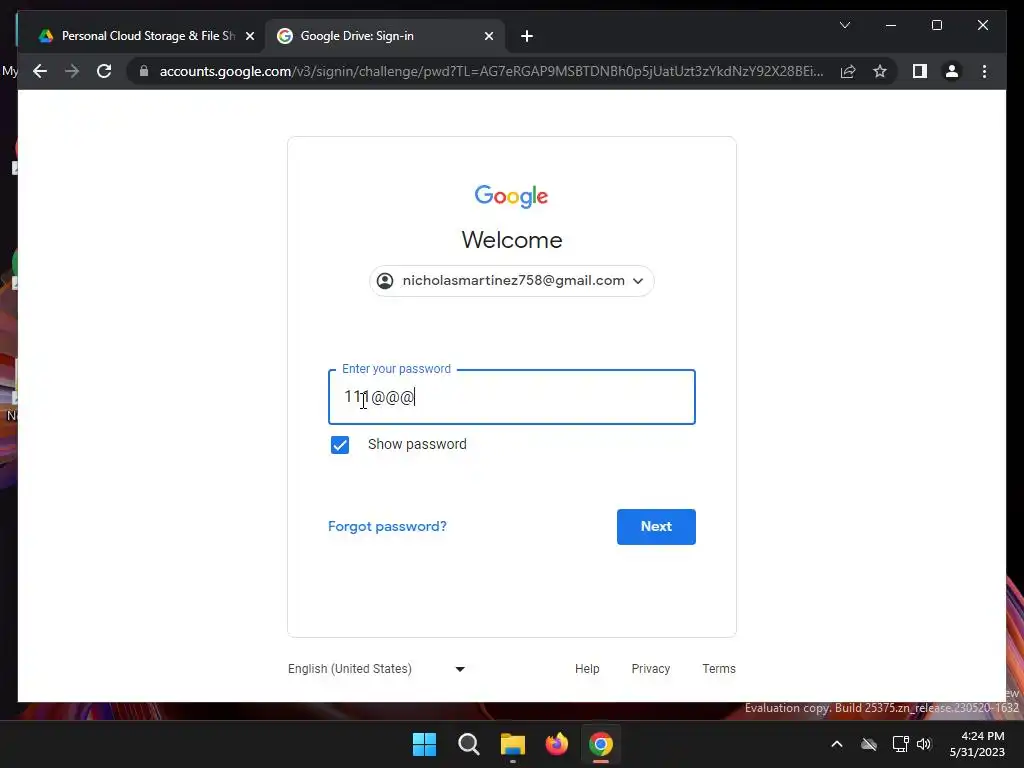Share this page from the address bar

click(x=848, y=71)
